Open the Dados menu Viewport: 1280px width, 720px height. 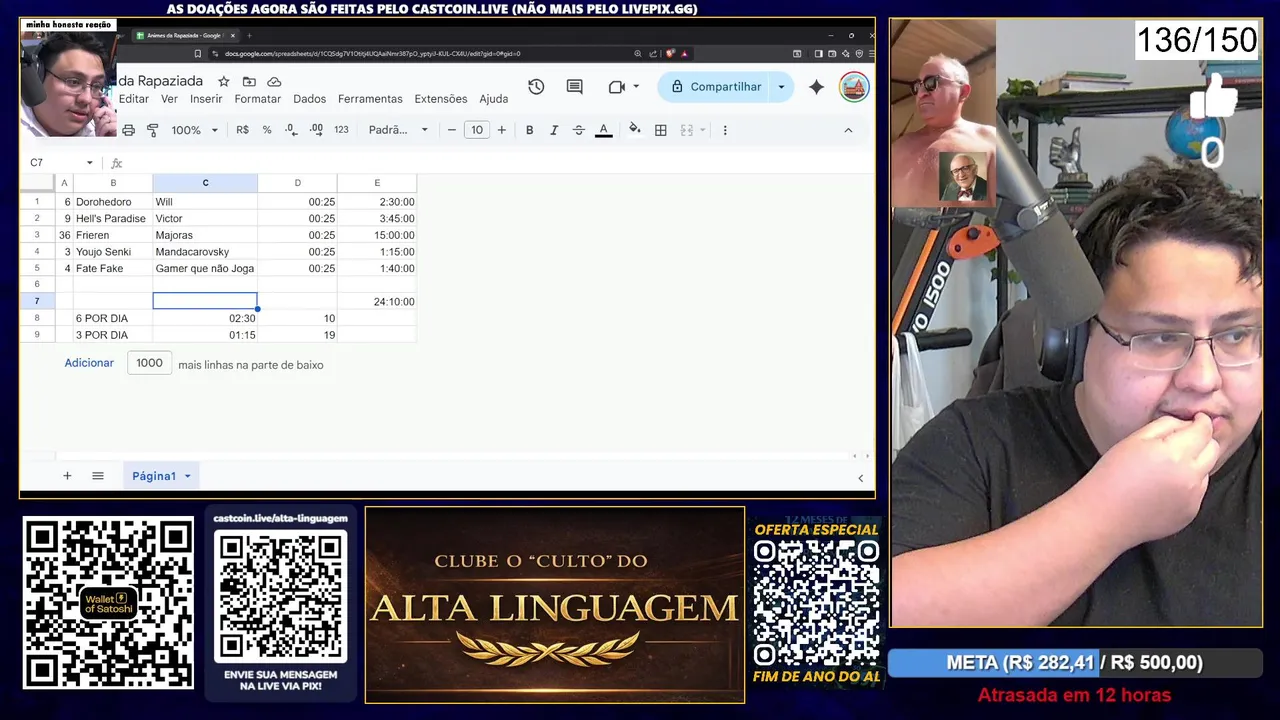tap(309, 99)
